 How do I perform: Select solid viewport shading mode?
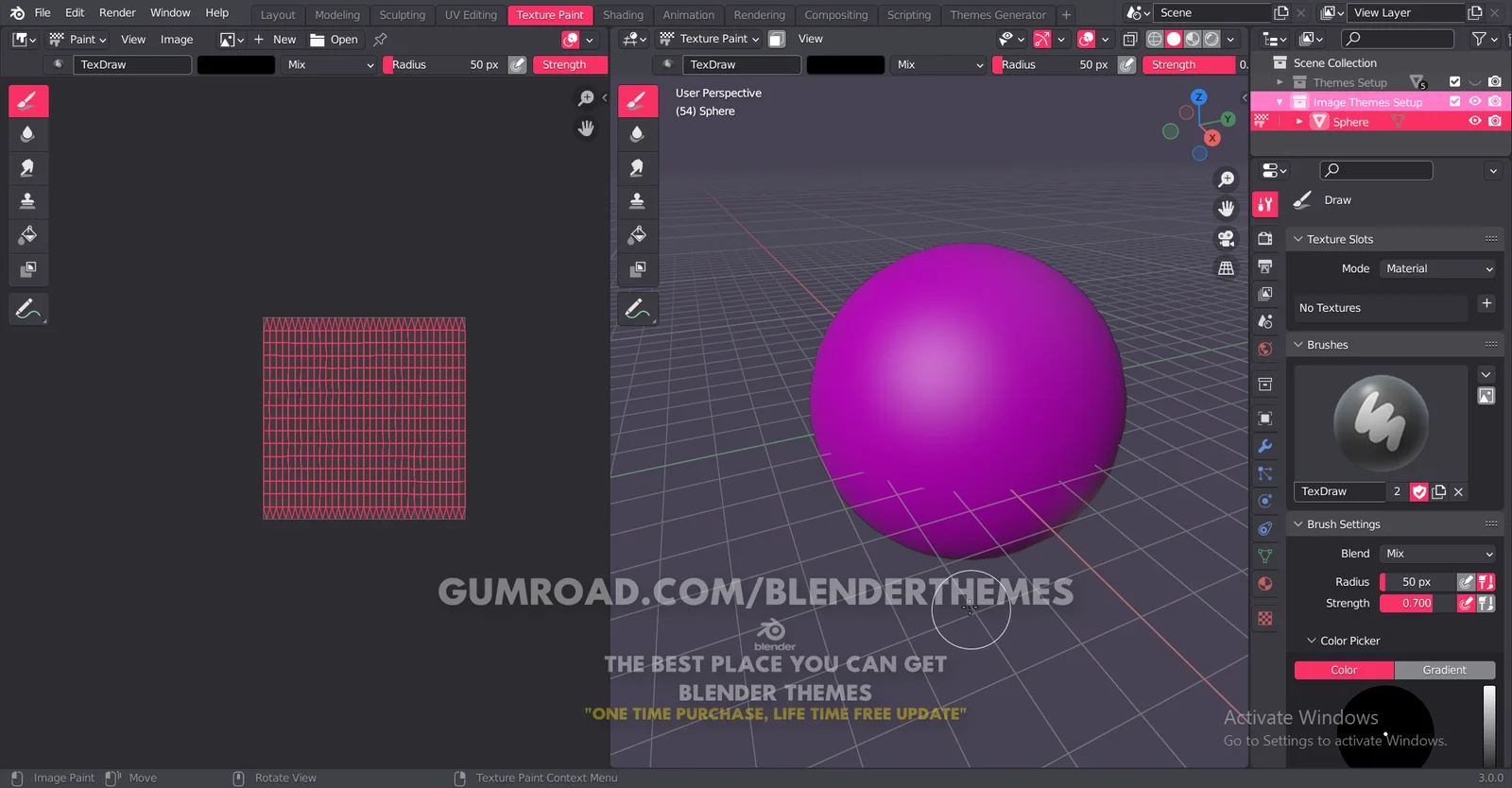tap(1174, 39)
